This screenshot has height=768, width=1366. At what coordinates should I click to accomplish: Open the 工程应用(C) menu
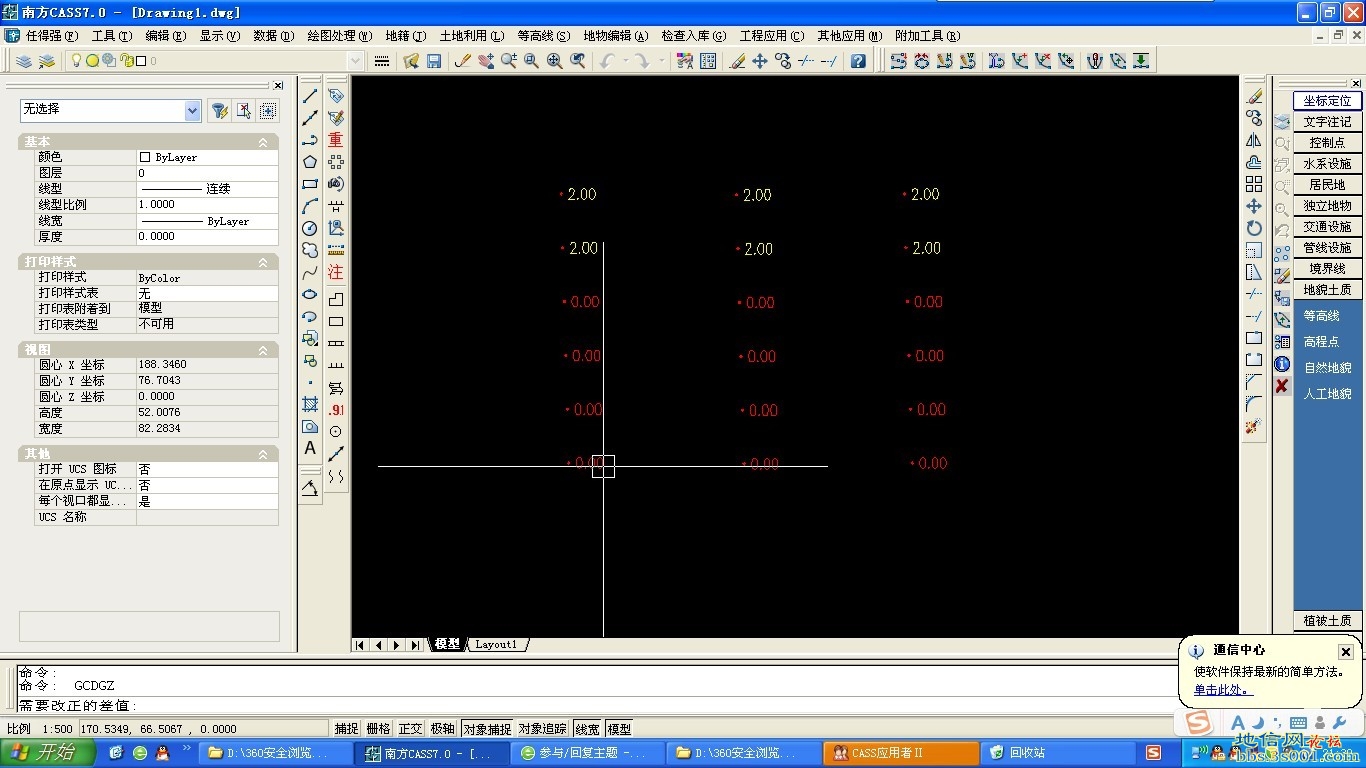click(772, 35)
